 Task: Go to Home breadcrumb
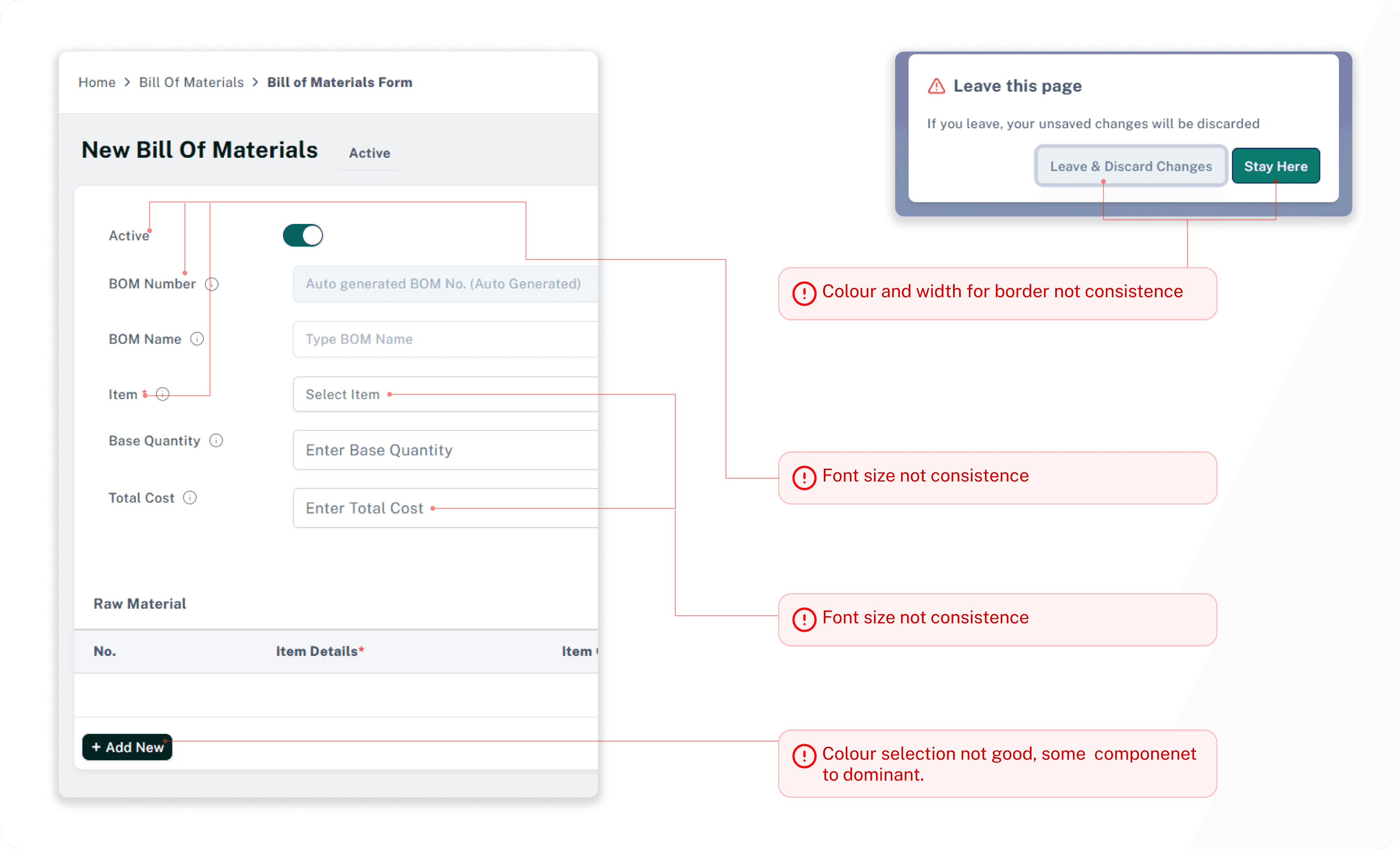pos(96,82)
